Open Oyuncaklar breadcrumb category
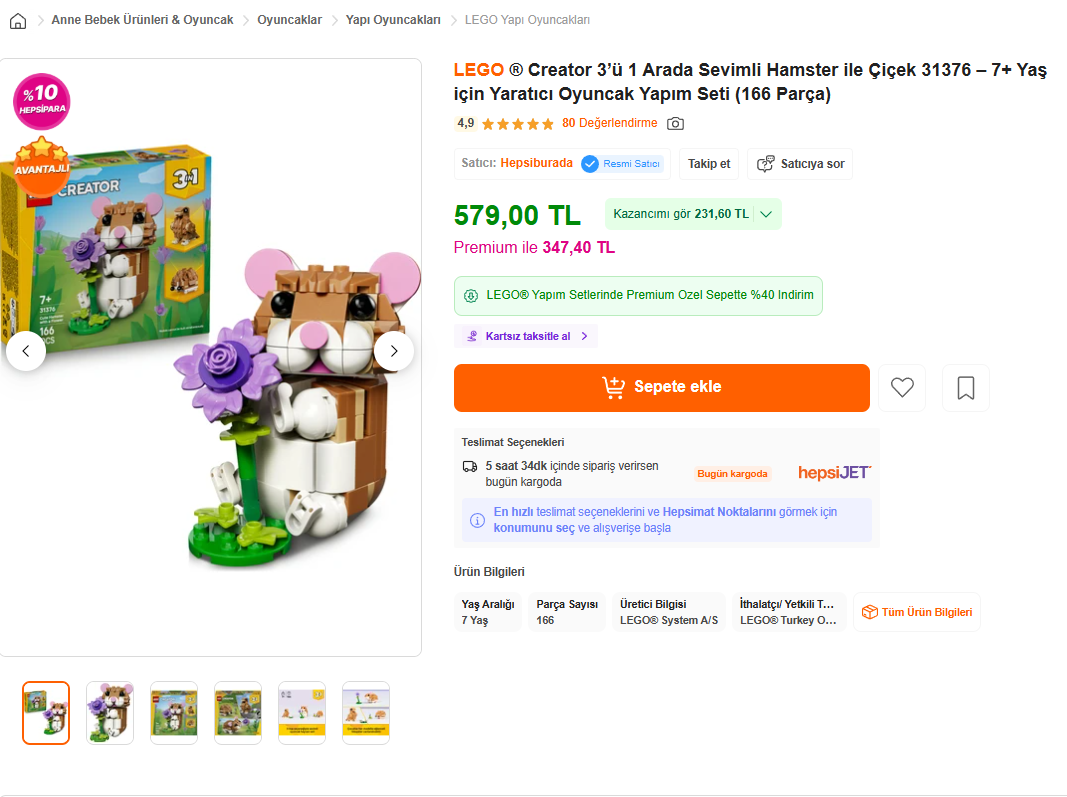The height and width of the screenshot is (797, 1067). tap(289, 20)
